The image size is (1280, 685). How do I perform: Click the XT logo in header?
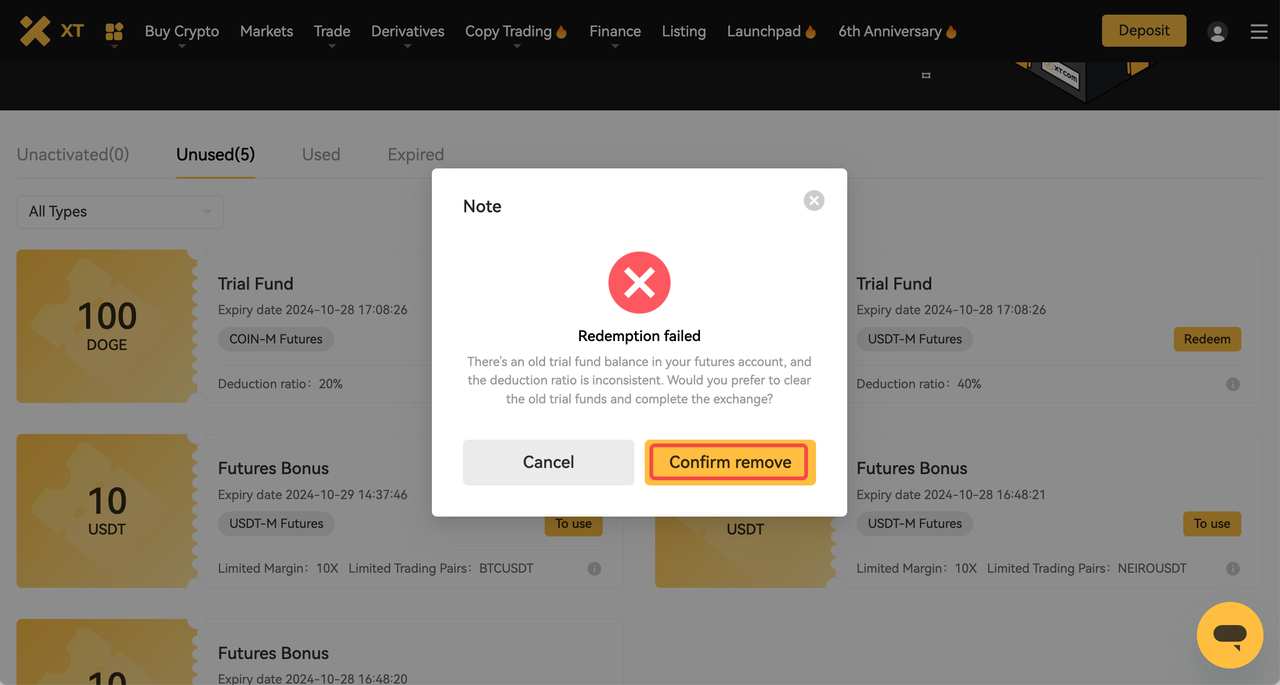coord(51,31)
